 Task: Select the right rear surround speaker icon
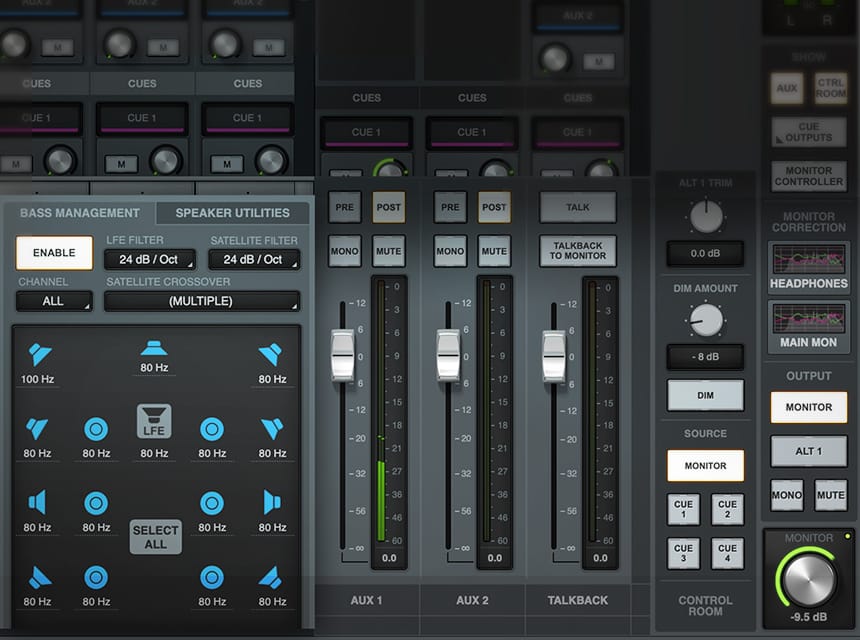tap(270, 577)
